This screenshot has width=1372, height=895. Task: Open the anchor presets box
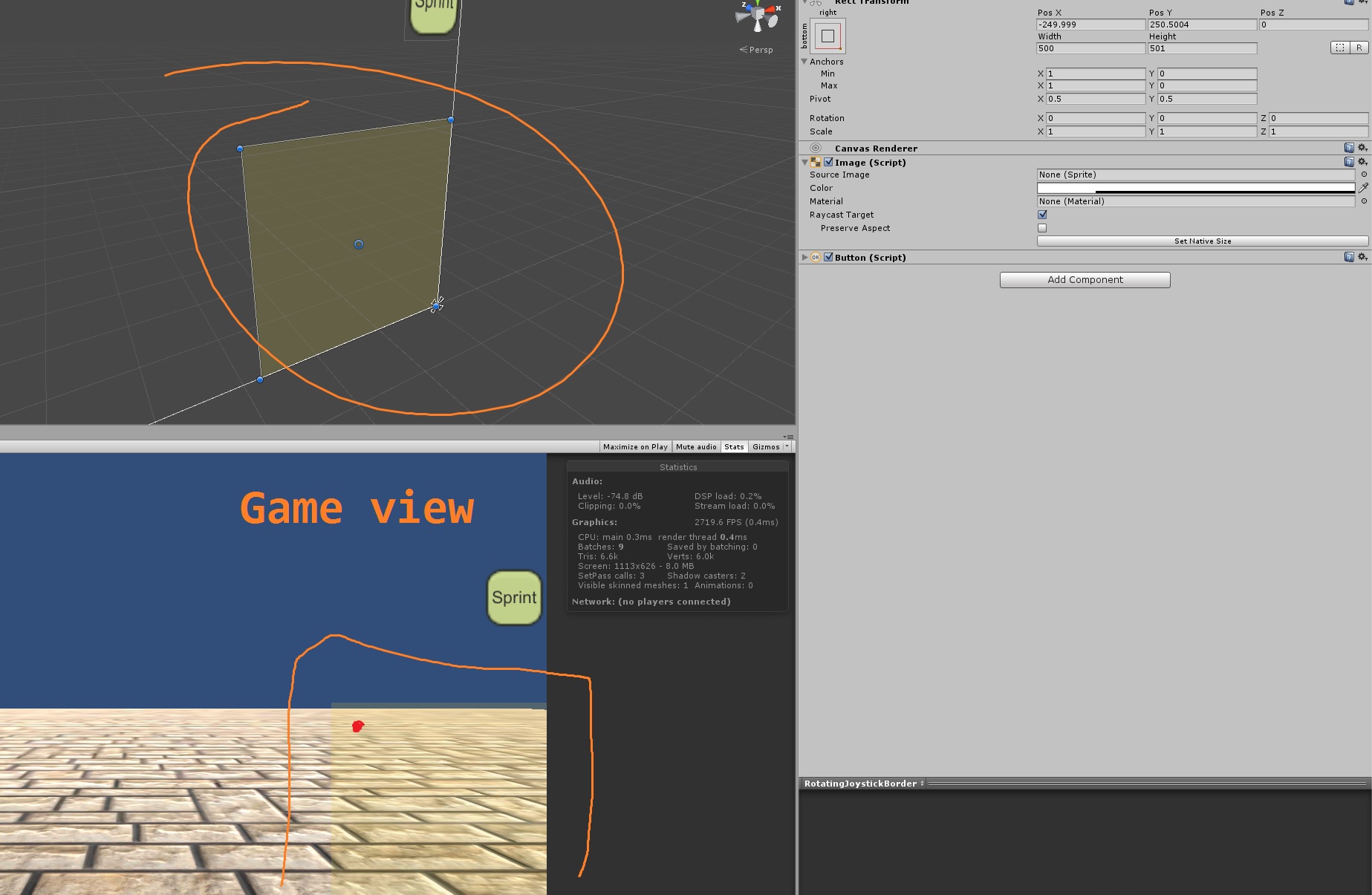pos(828,36)
